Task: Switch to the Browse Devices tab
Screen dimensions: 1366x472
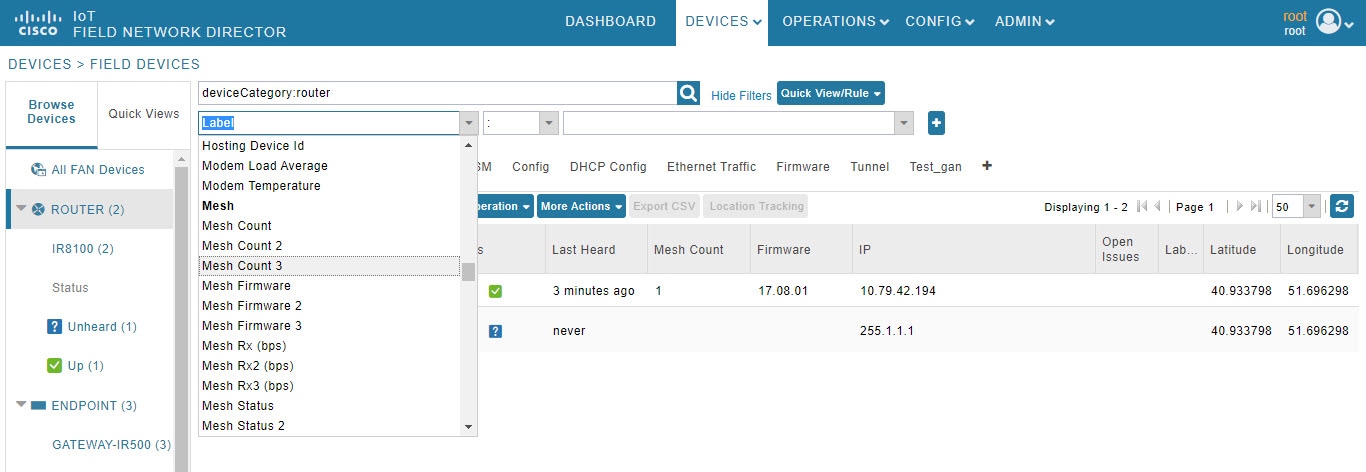Action: coord(51,112)
